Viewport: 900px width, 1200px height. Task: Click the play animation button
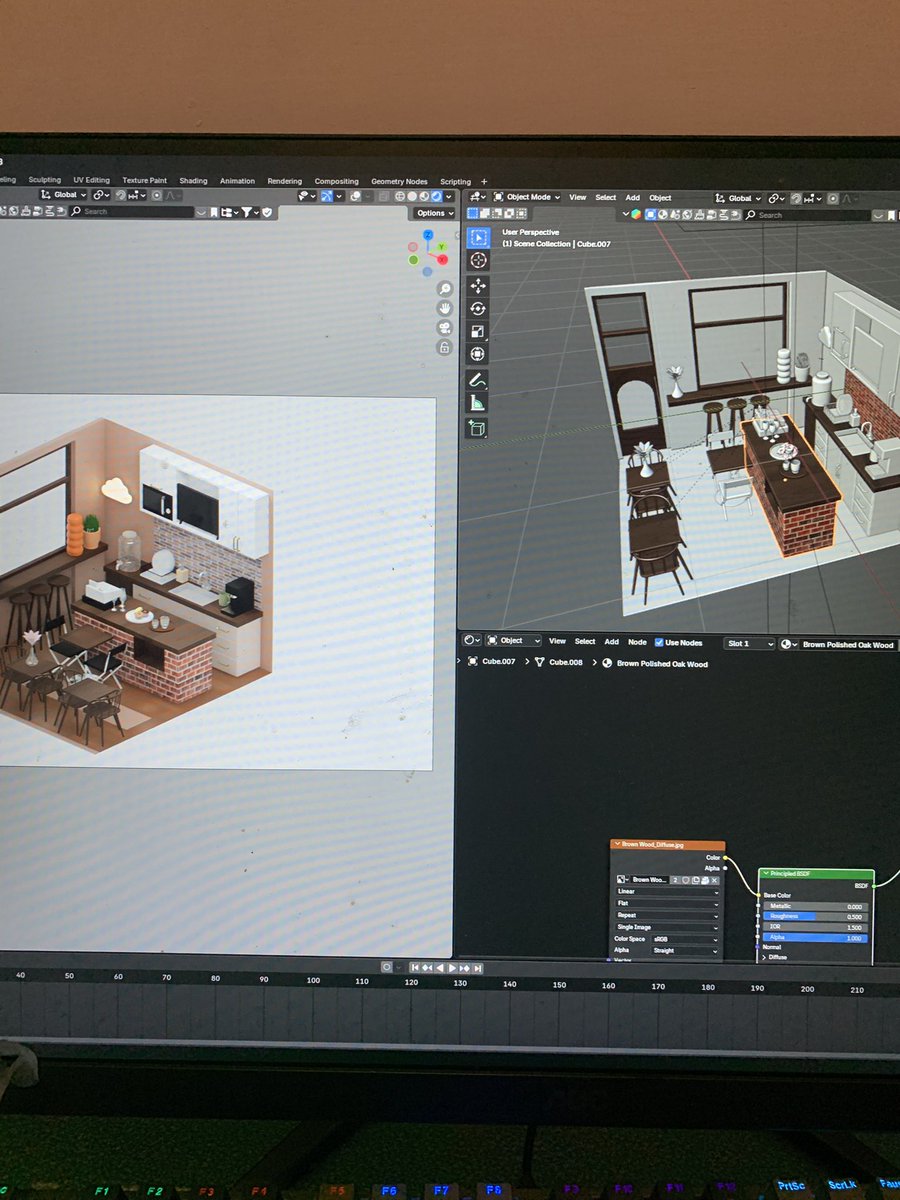pyautogui.click(x=452, y=968)
